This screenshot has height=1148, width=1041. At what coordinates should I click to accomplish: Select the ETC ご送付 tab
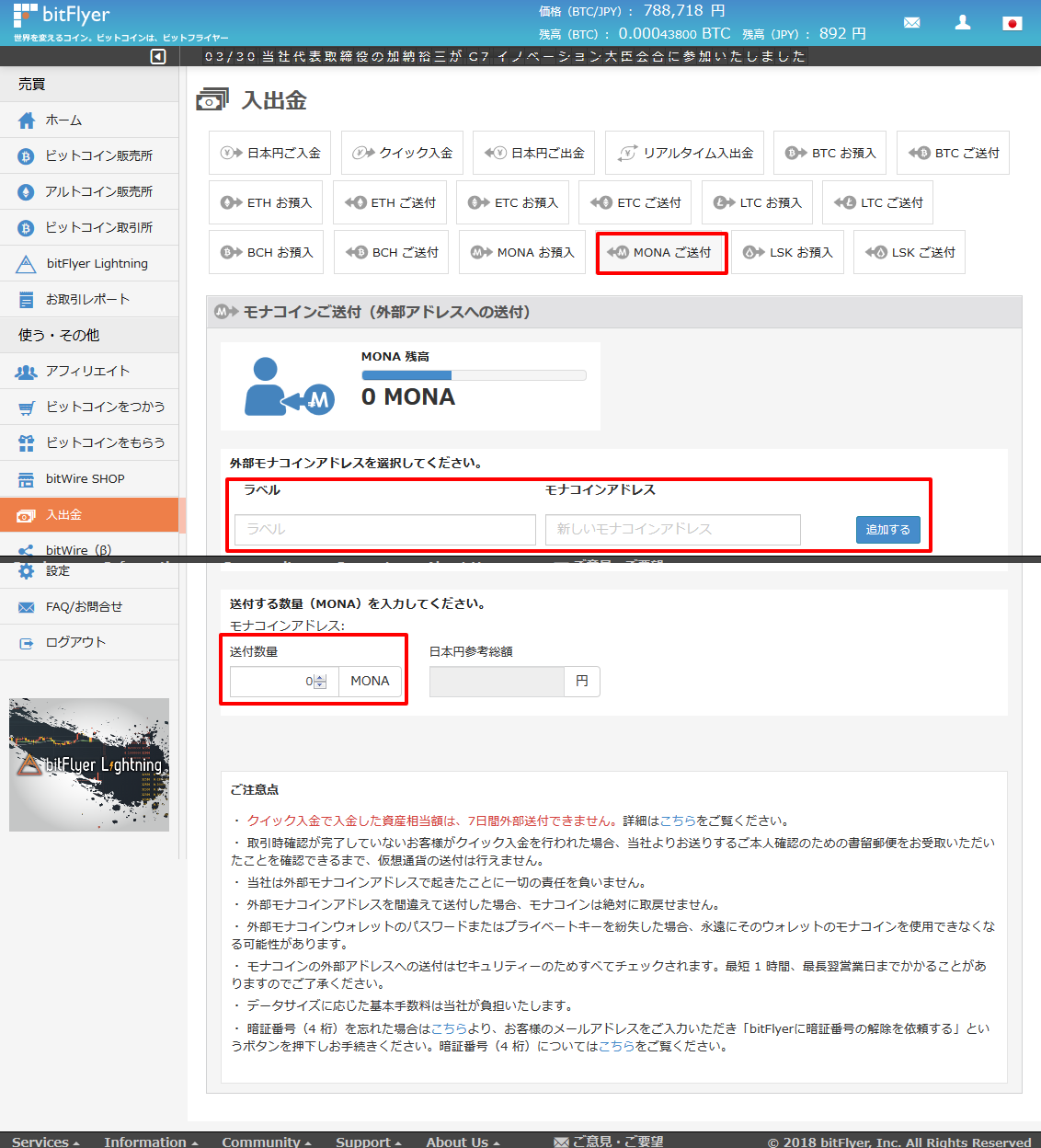pos(635,202)
